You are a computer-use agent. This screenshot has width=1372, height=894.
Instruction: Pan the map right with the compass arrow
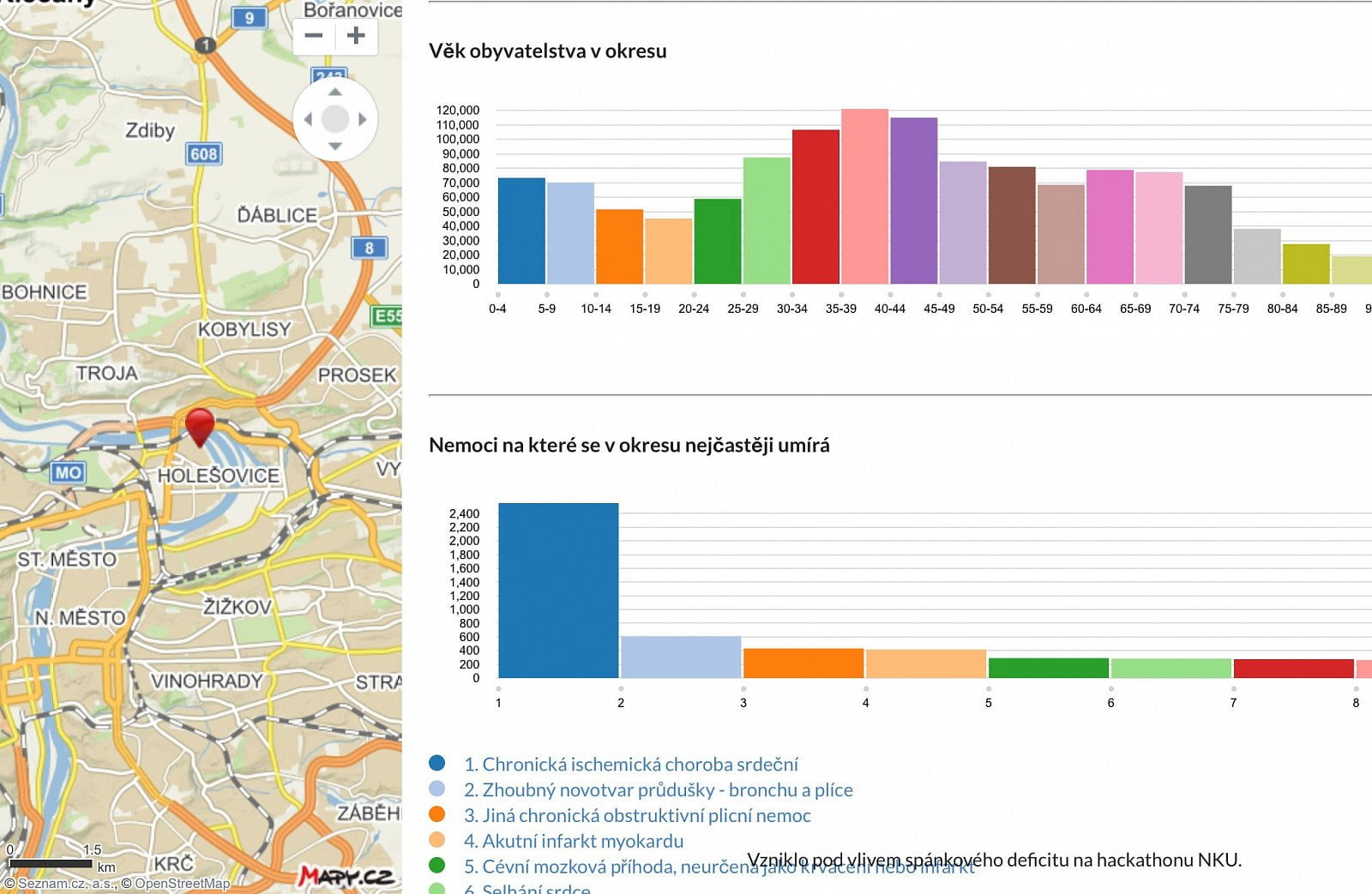(364, 119)
